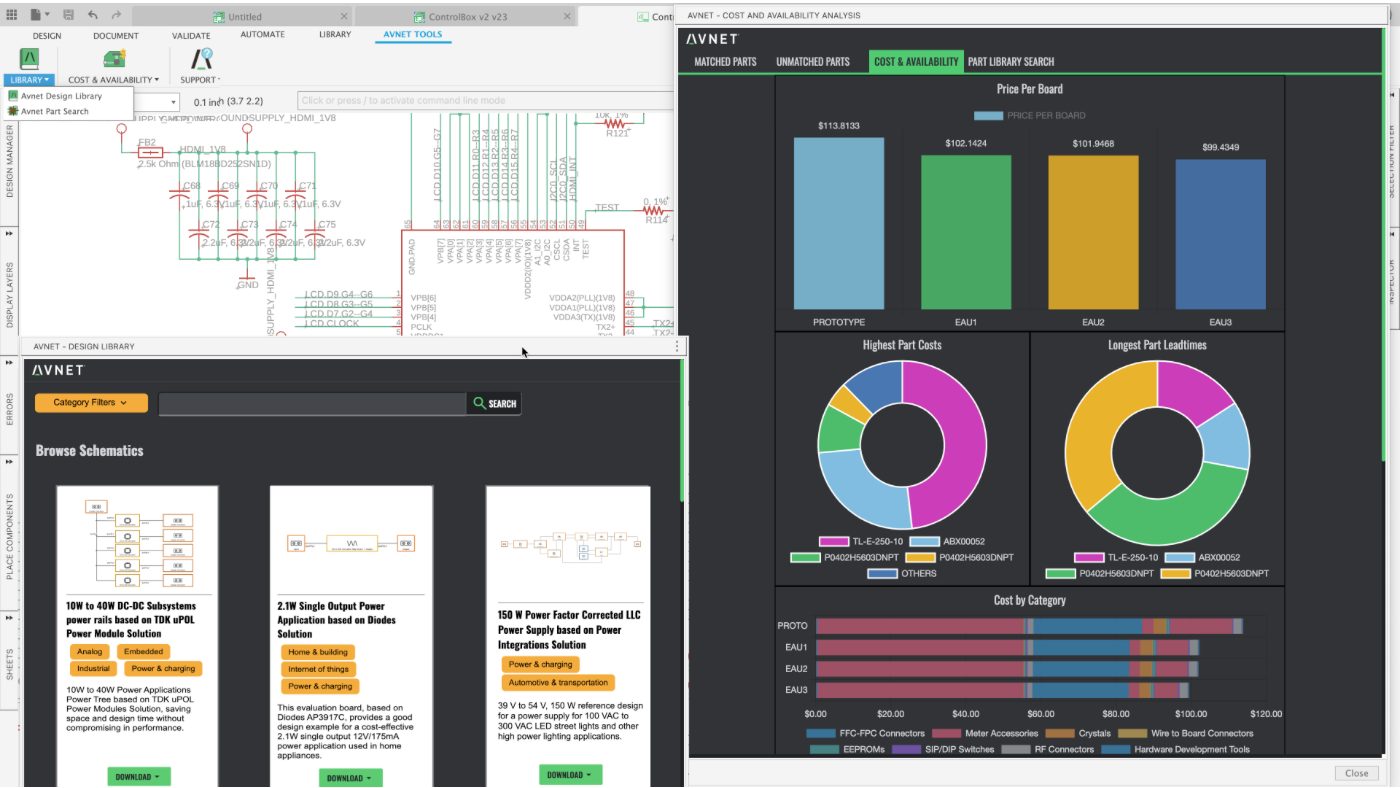Switch to the DOCUMENT ribbon tab
This screenshot has width=1400, height=788.
pyautogui.click(x=116, y=35)
